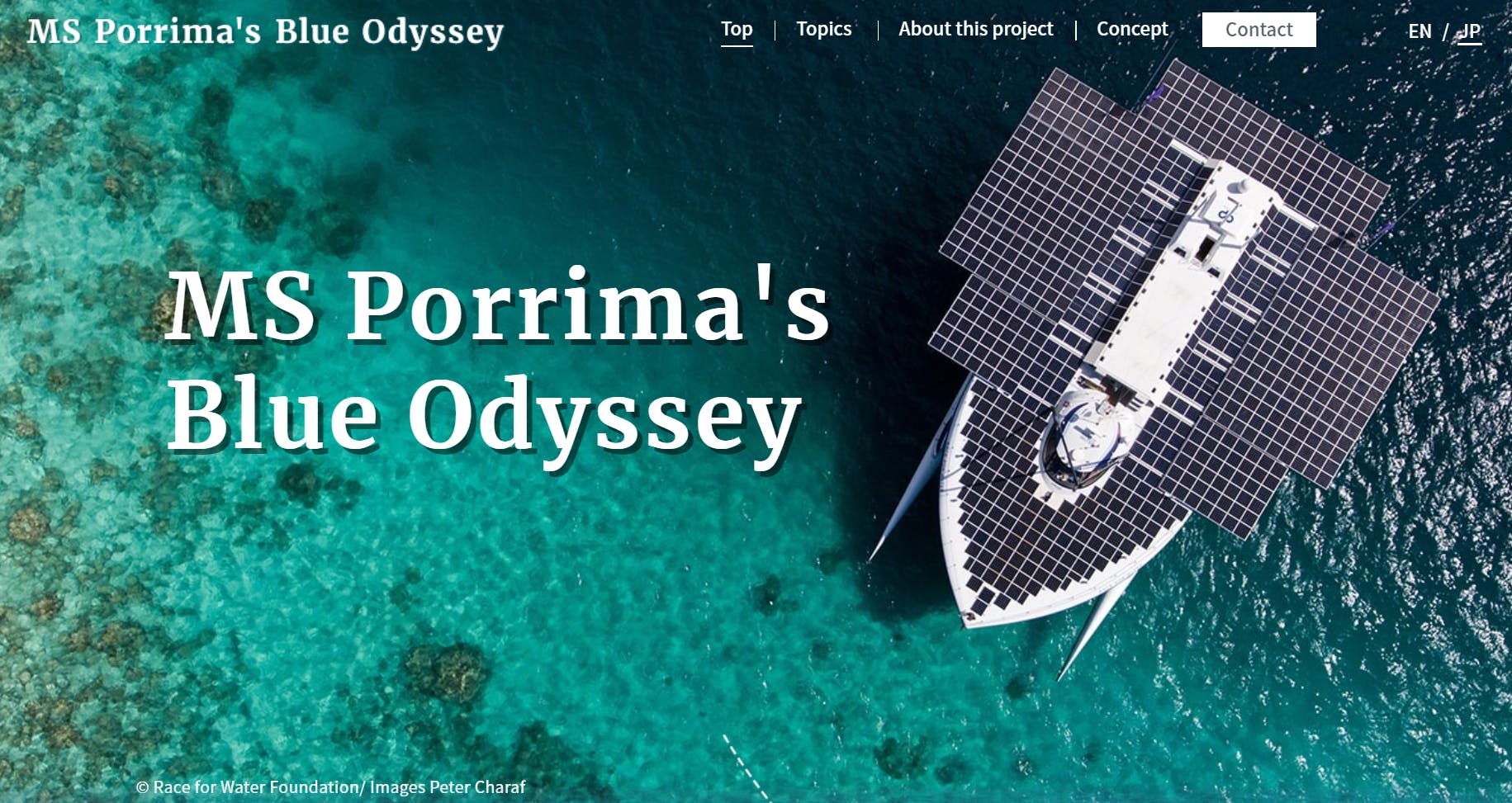Click the white Contact button
This screenshot has width=1512, height=803.
tap(1258, 30)
